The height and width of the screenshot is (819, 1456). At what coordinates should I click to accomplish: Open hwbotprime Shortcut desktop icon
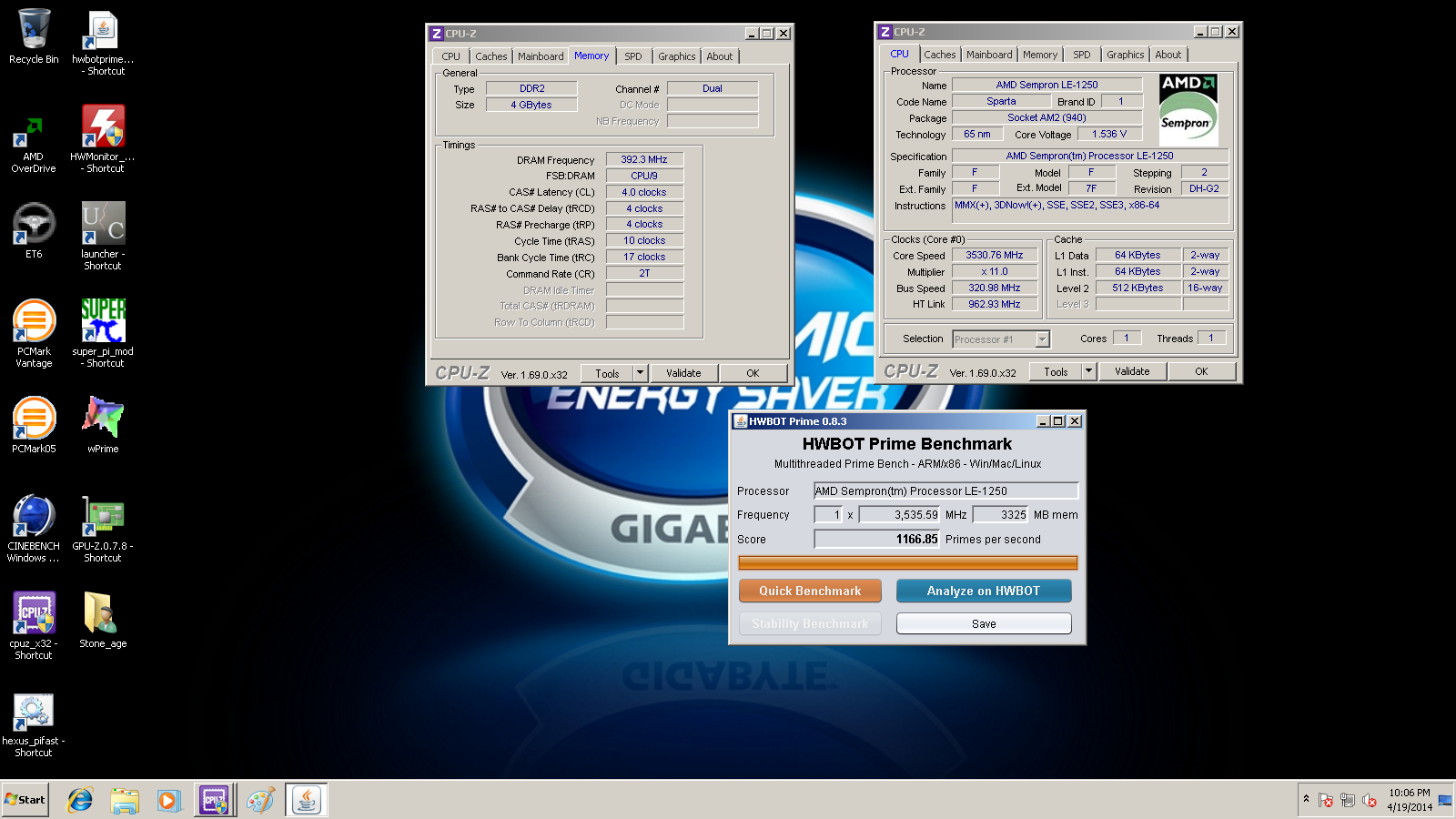coord(103,42)
